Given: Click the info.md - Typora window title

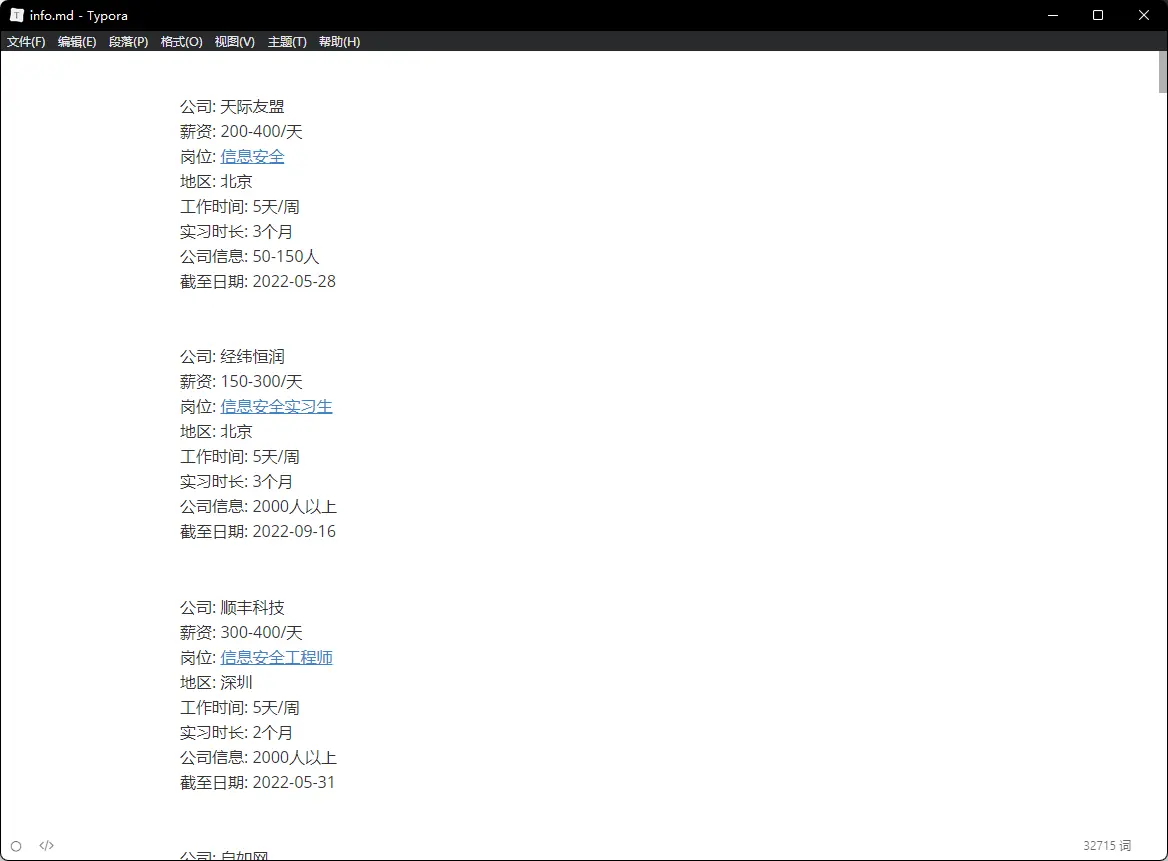Looking at the screenshot, I should [x=78, y=16].
